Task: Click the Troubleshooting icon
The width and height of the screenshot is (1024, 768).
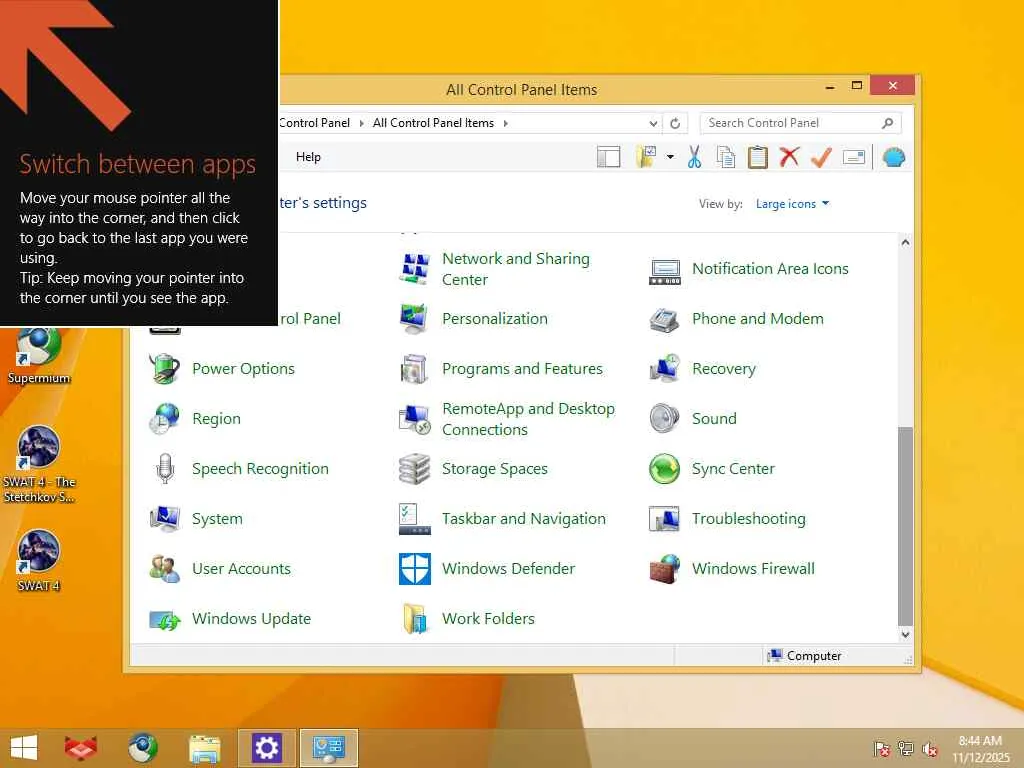Action: click(665, 519)
